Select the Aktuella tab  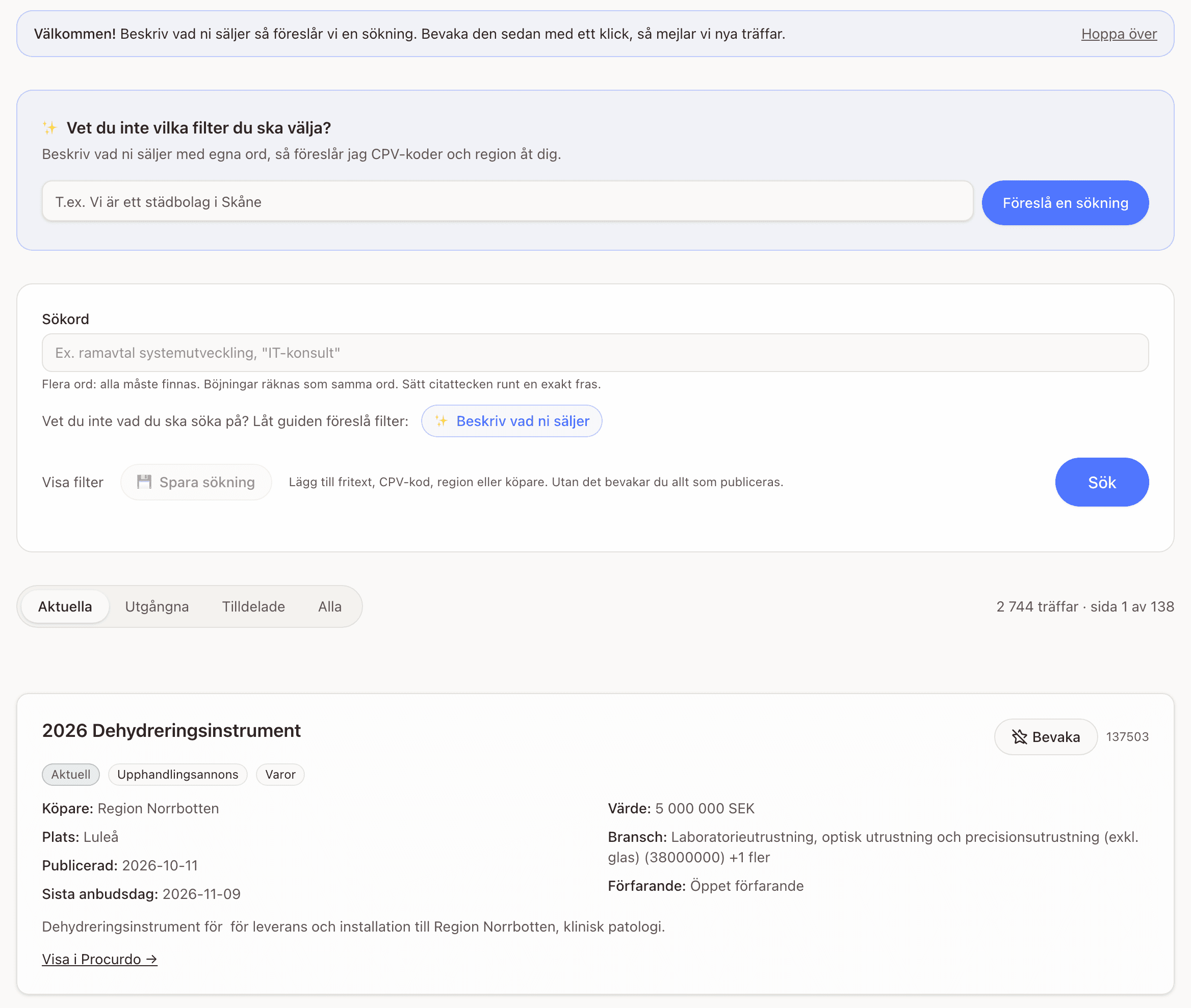point(65,606)
